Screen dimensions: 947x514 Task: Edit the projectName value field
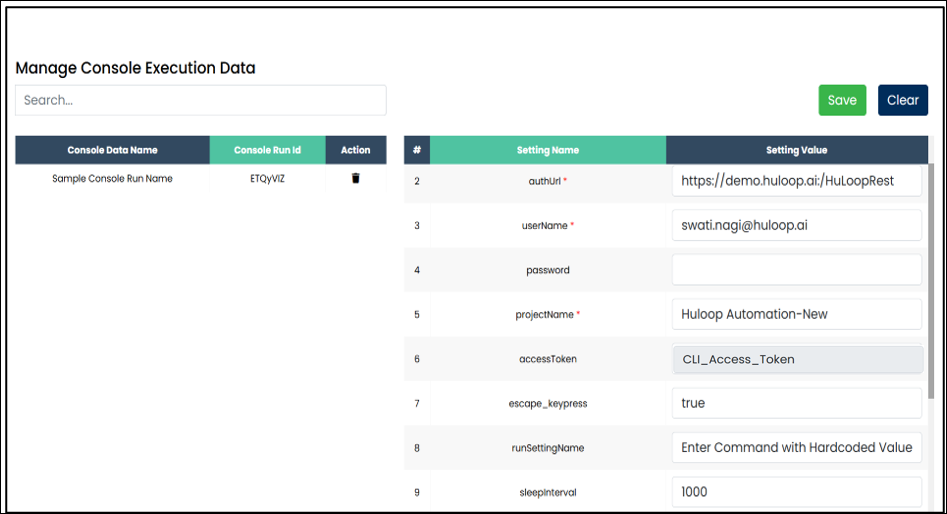click(796, 314)
